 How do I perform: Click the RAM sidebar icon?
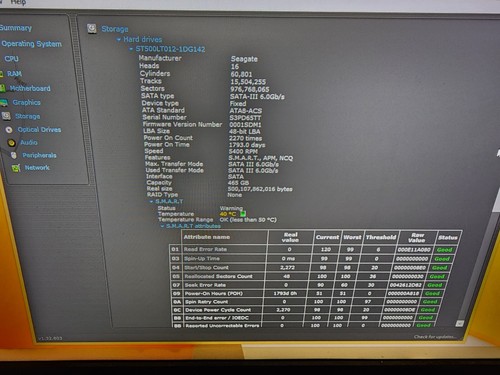click(1, 74)
